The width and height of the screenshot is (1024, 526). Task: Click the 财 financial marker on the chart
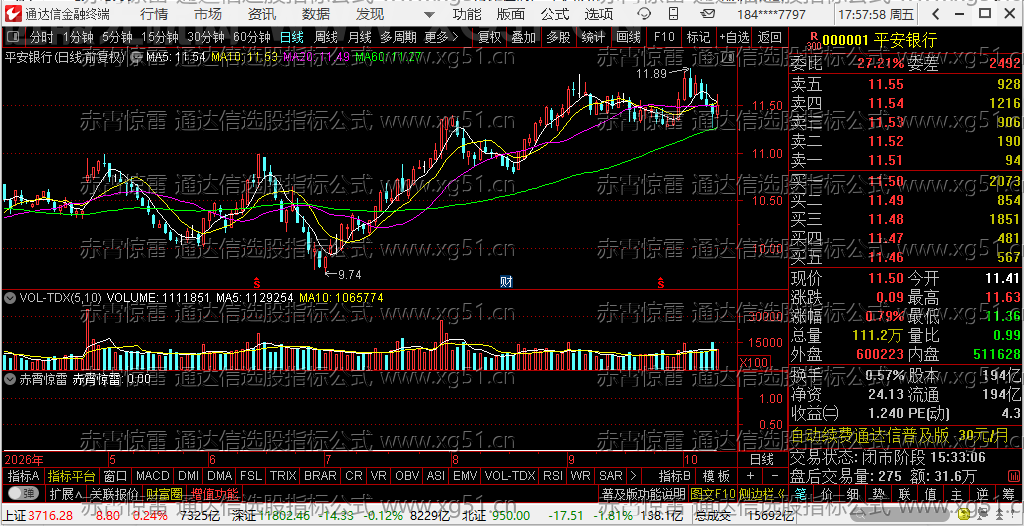tap(506, 282)
